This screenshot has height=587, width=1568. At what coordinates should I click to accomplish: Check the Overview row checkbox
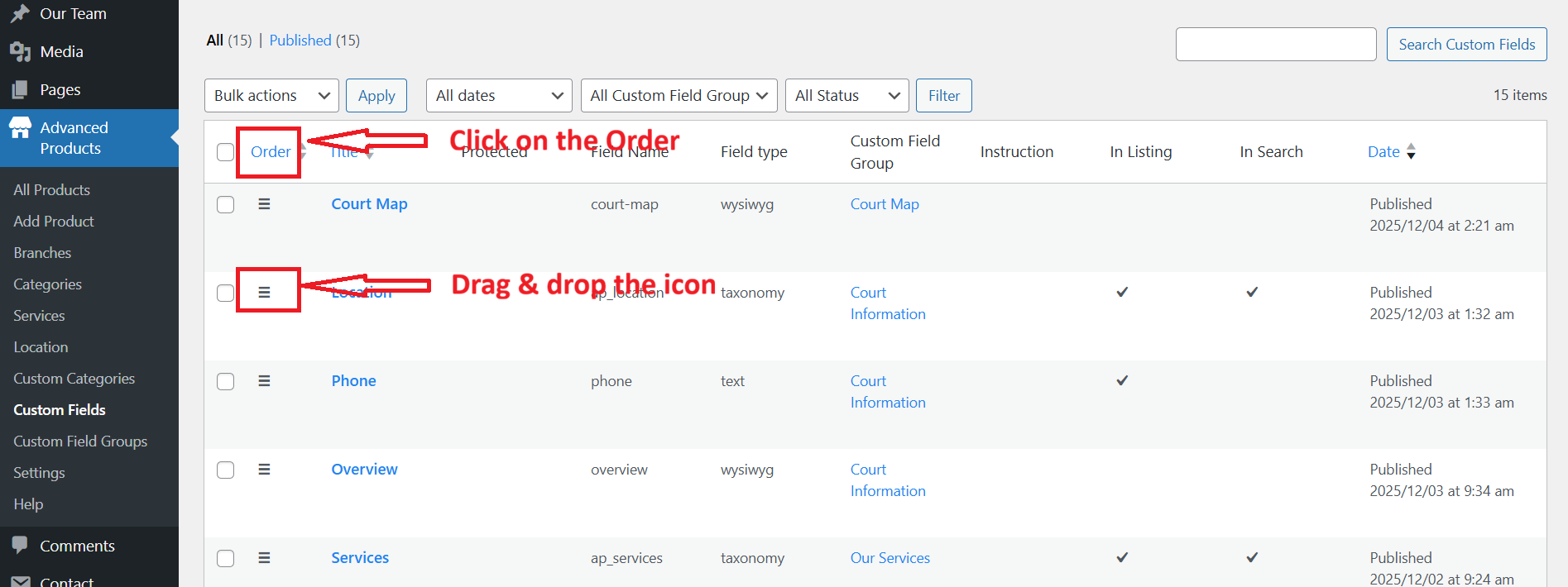click(x=225, y=470)
